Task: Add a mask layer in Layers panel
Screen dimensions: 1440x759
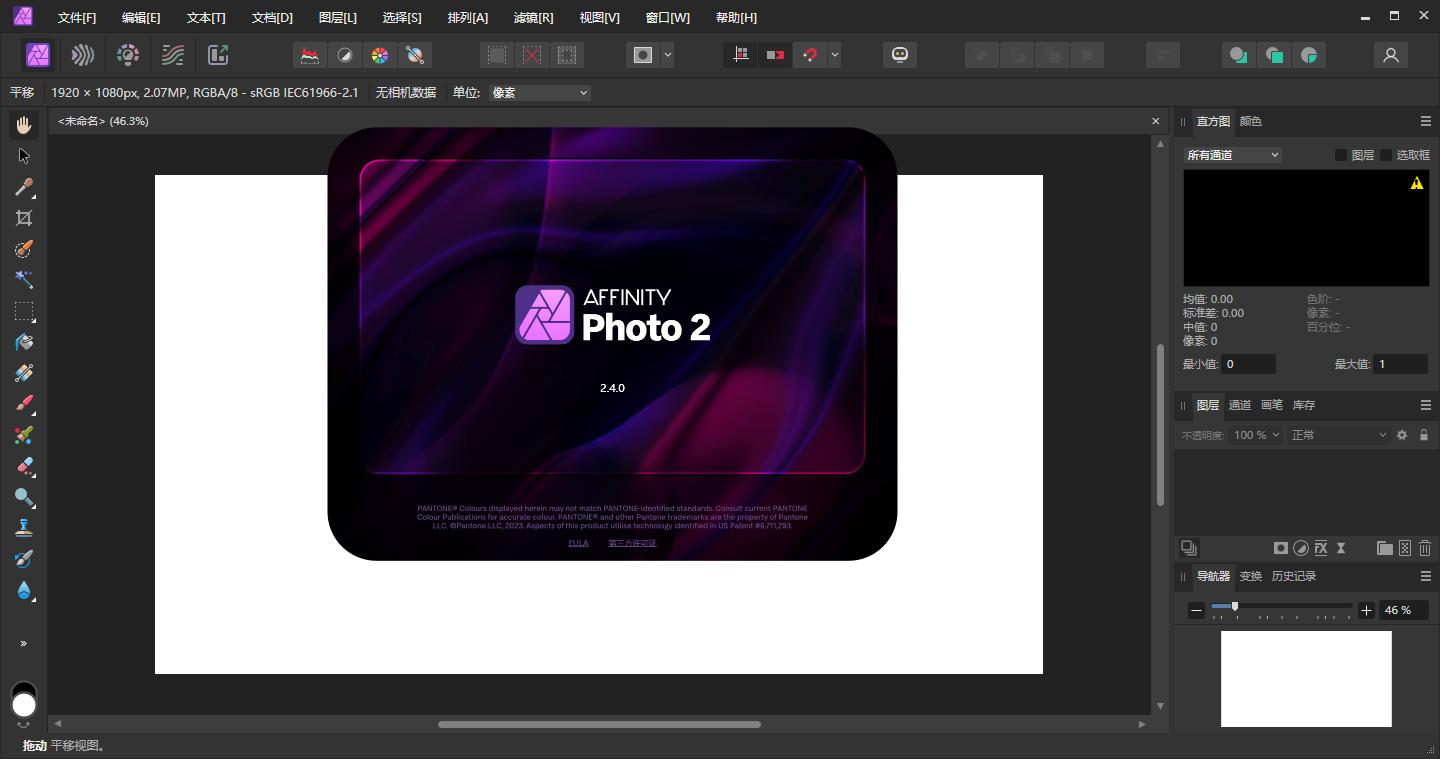Action: 1280,548
